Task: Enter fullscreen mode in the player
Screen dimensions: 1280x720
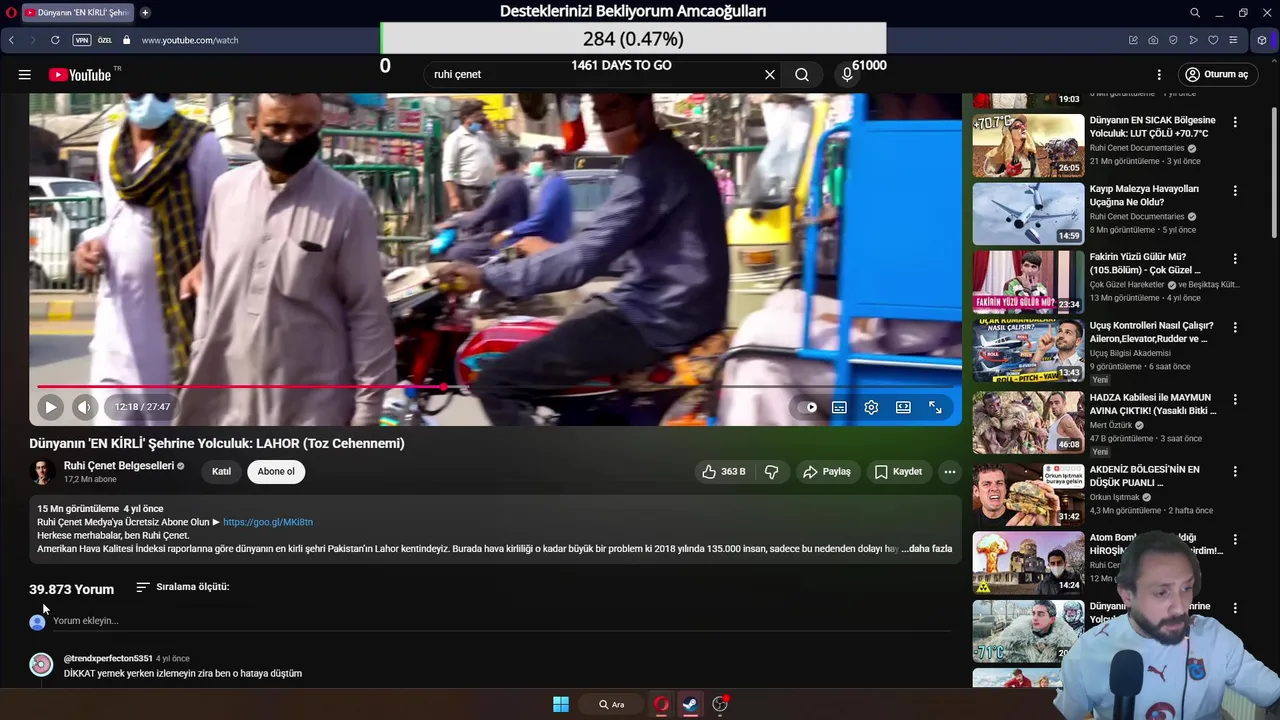Action: (x=935, y=407)
